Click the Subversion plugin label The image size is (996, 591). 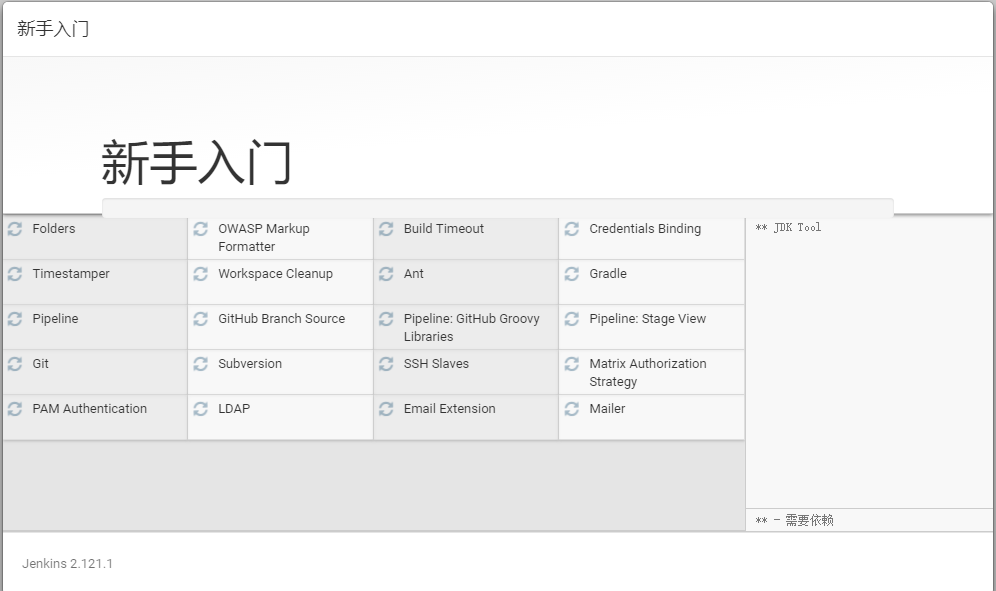coord(250,364)
